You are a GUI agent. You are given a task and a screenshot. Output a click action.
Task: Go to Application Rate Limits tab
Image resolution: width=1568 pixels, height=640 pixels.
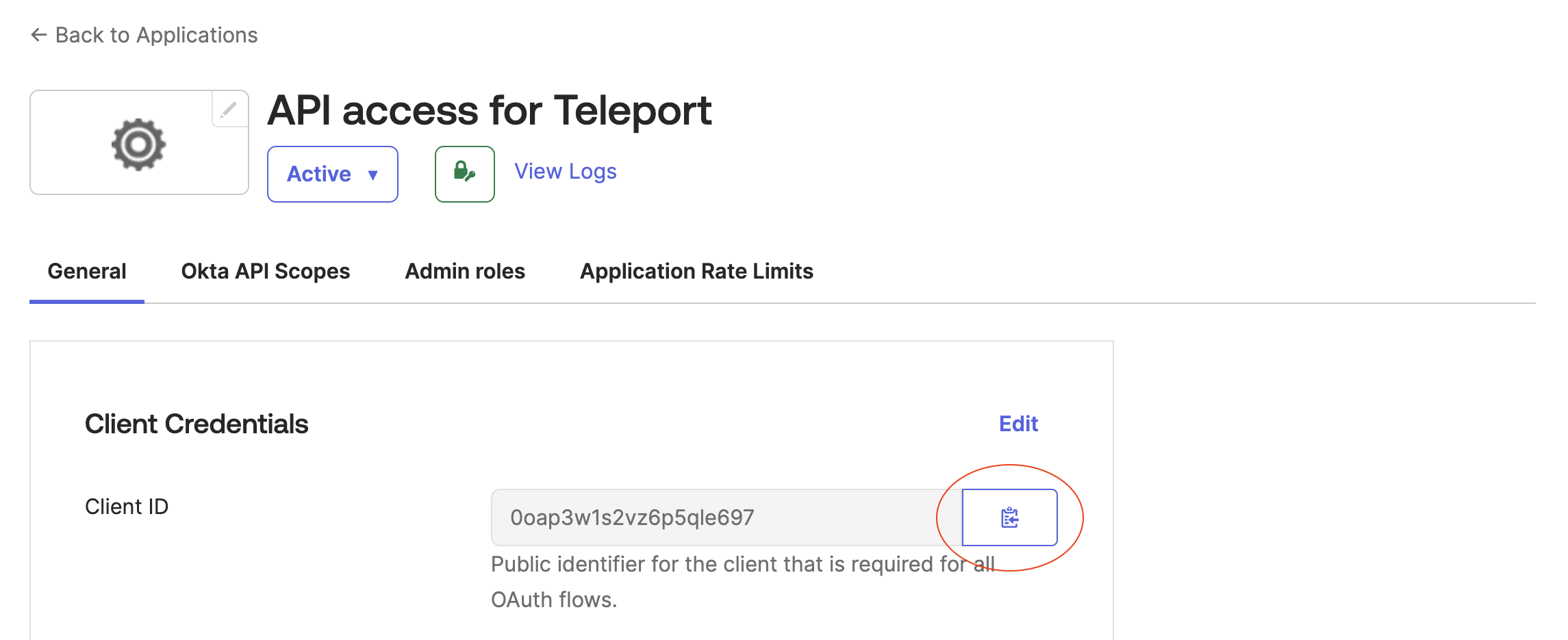tap(696, 271)
